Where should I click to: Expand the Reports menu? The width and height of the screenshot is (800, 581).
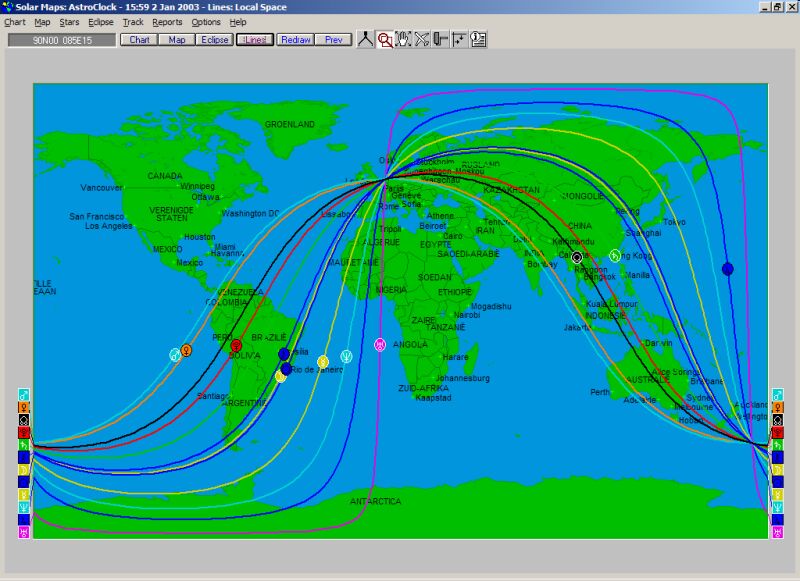click(x=167, y=22)
